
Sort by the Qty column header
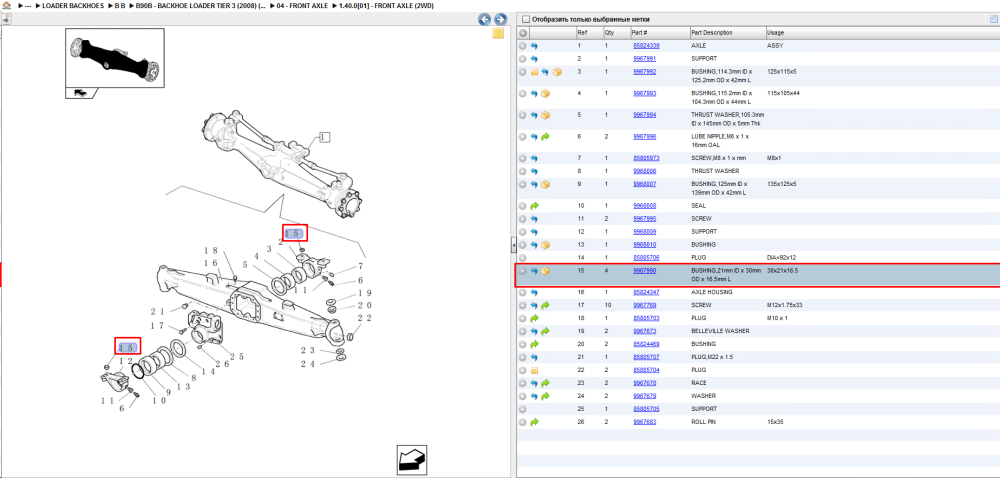coord(615,33)
